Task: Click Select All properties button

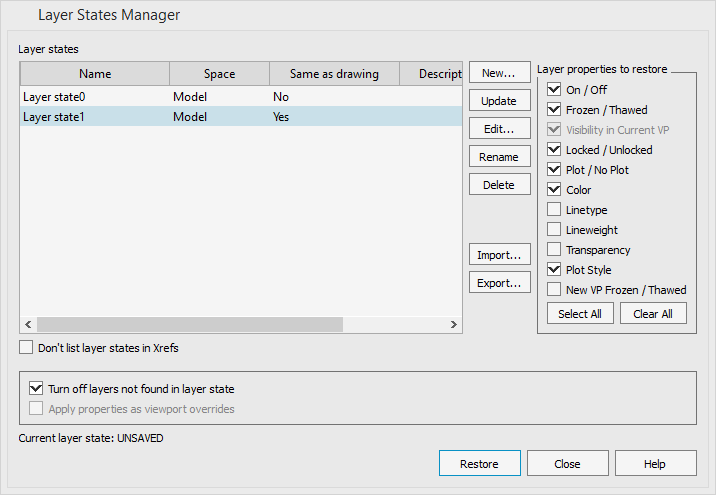Action: point(579,314)
